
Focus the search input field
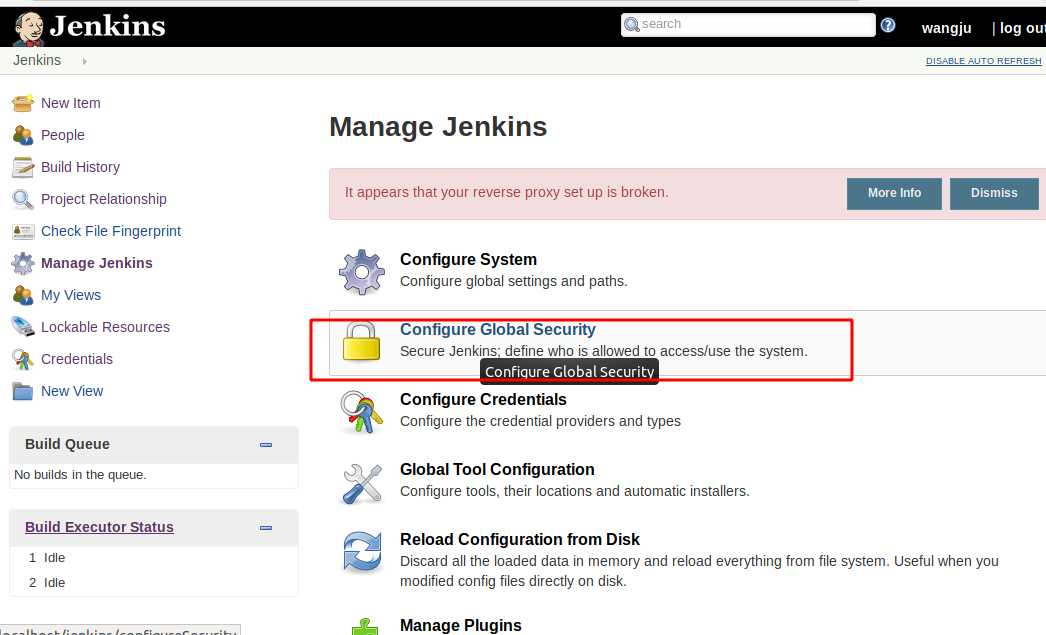click(x=748, y=25)
